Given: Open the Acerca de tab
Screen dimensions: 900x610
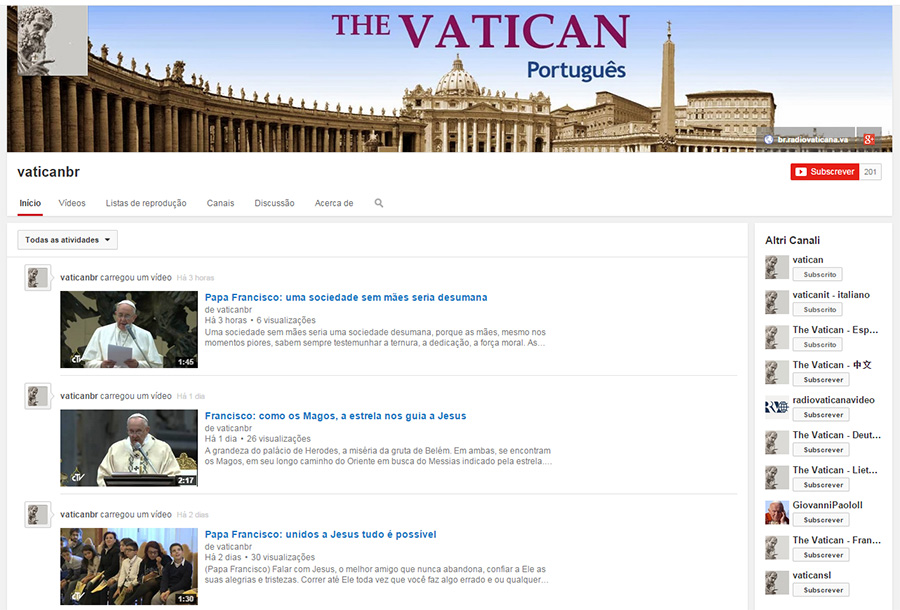Looking at the screenshot, I should [334, 203].
